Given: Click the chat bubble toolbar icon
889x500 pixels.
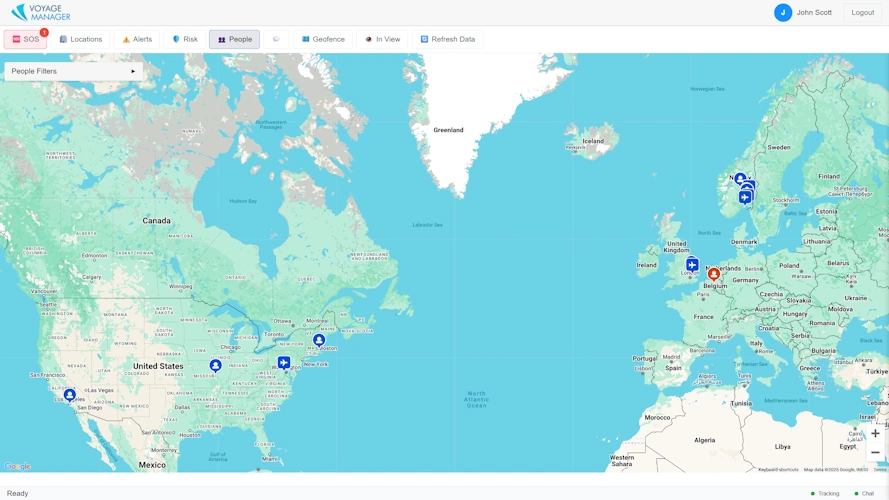Looking at the screenshot, I should [276, 40].
